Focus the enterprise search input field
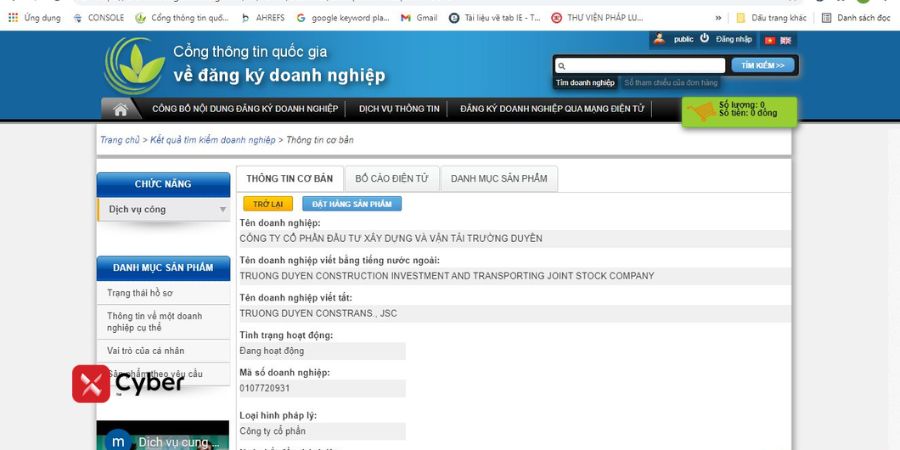900x450 pixels. [640, 65]
